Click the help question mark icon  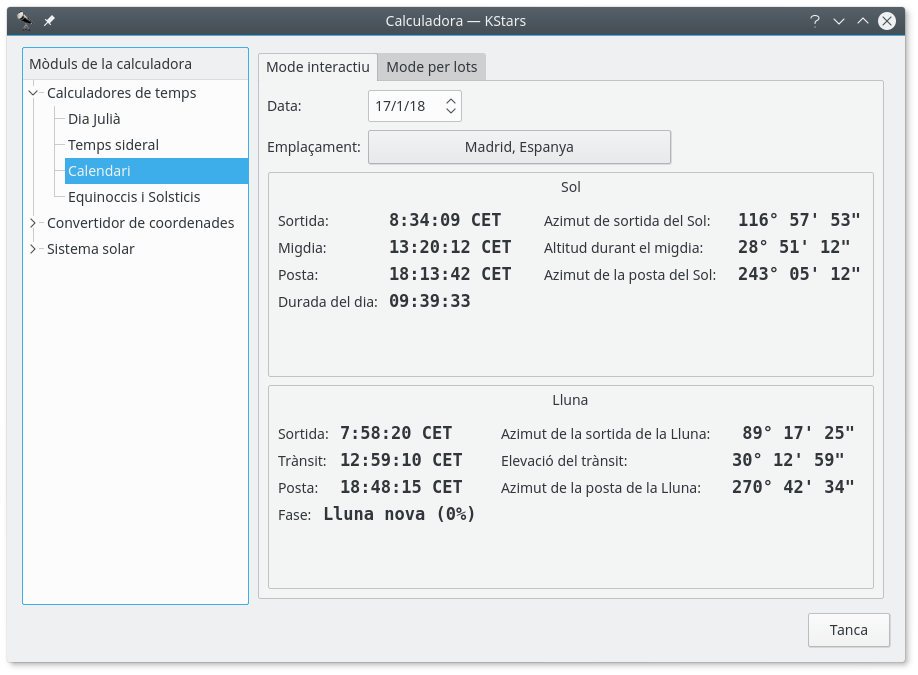click(x=815, y=20)
